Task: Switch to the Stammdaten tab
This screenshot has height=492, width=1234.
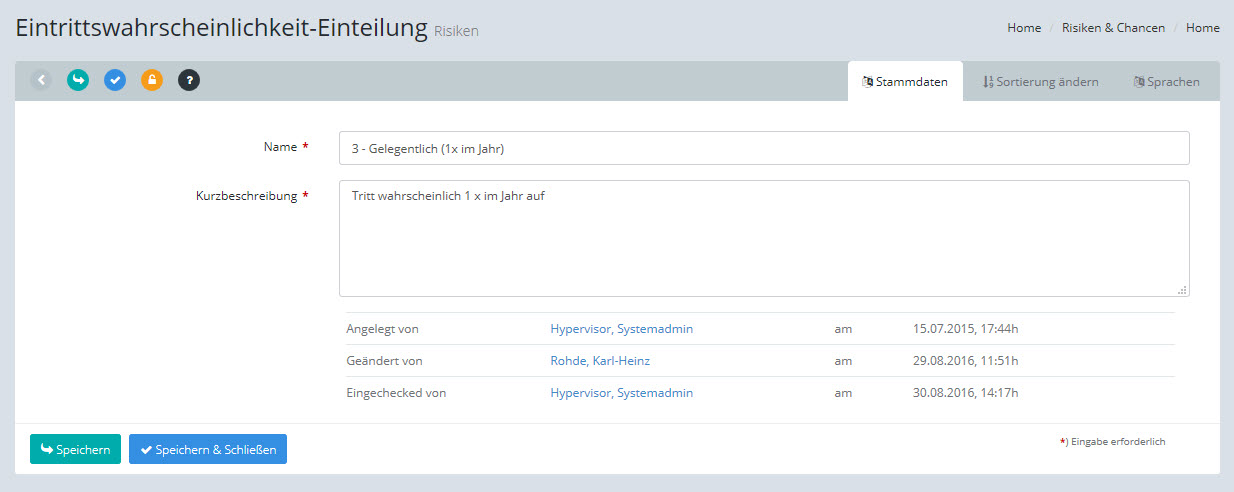Action: click(x=905, y=82)
